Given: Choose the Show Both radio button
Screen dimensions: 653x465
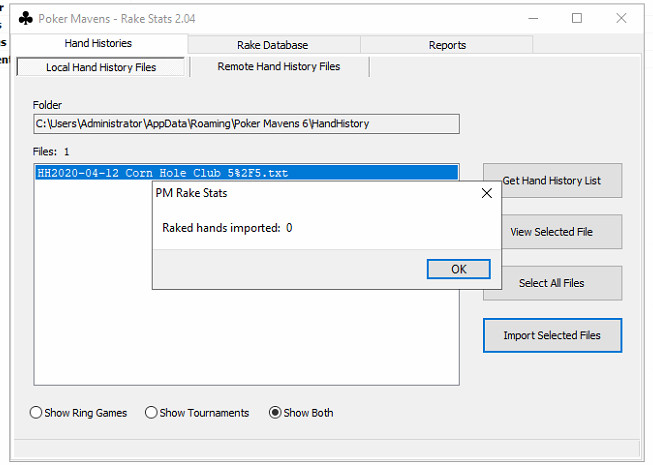Looking at the screenshot, I should (275, 413).
